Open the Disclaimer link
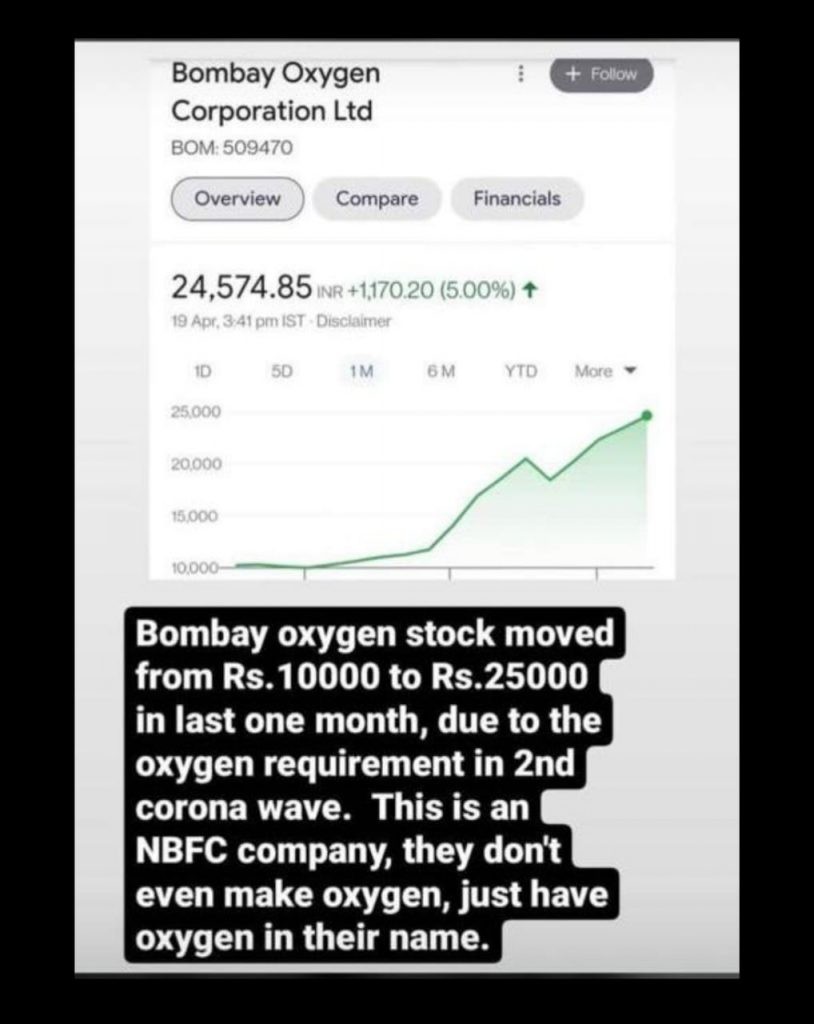The height and width of the screenshot is (1024, 814). 353,321
